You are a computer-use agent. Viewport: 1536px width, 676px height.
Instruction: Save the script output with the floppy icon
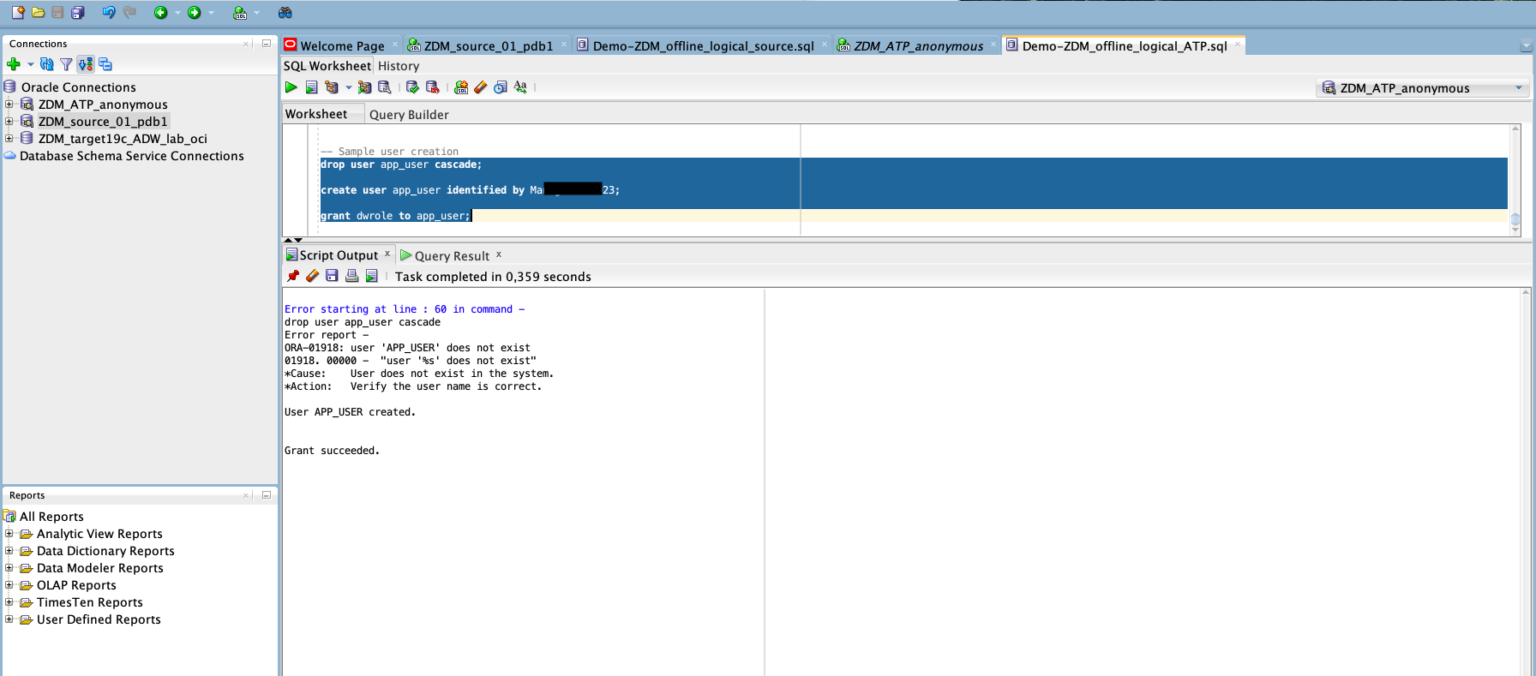pyautogui.click(x=332, y=276)
